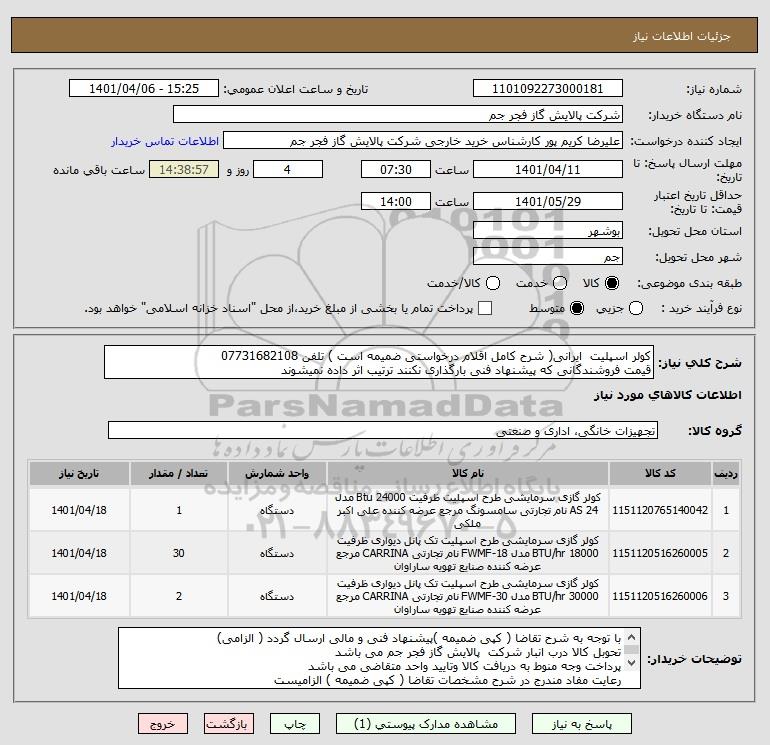770x745 pixels.
Task: Click the response deadline date 1401/04/11
Action: [548, 169]
